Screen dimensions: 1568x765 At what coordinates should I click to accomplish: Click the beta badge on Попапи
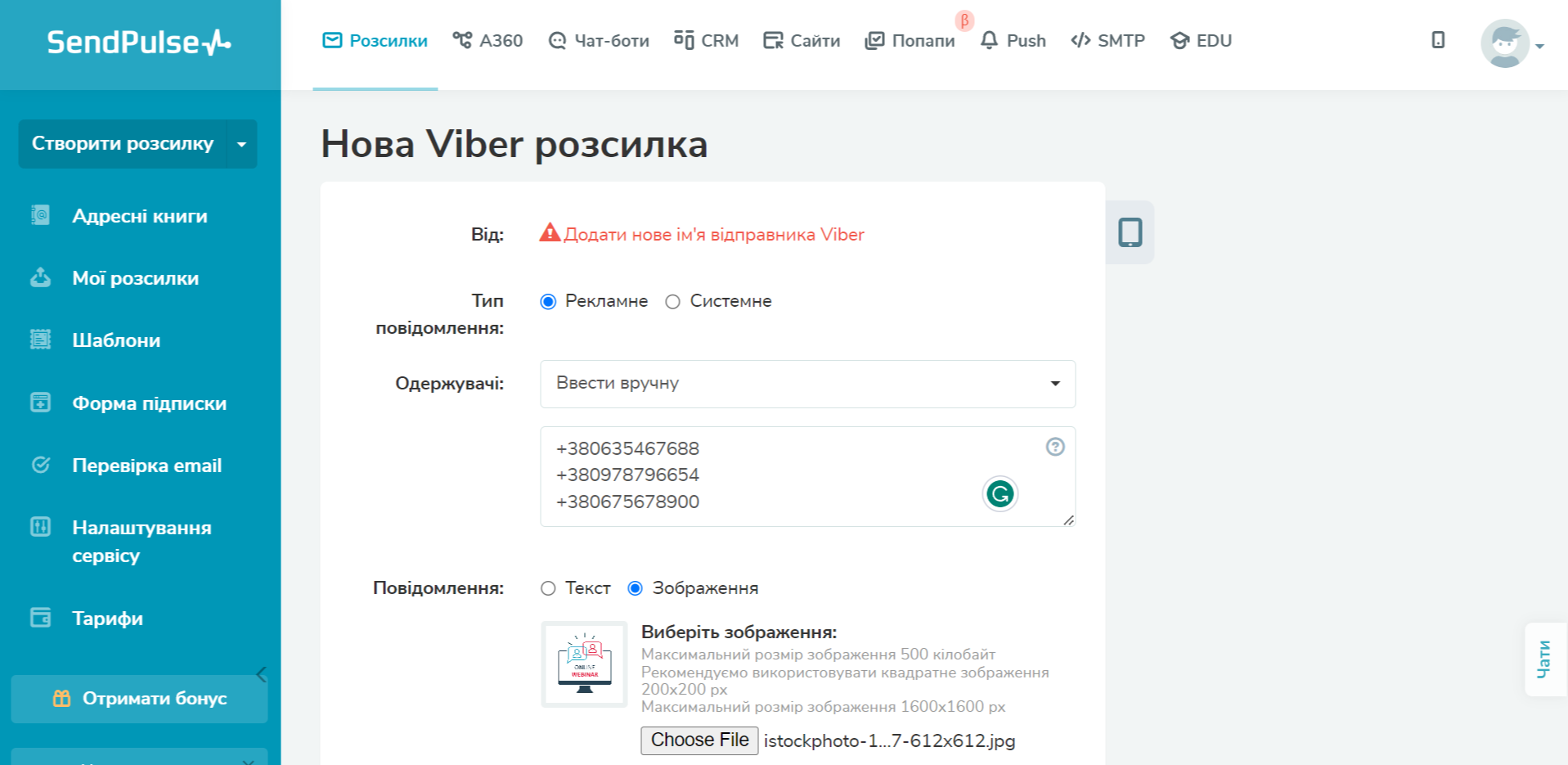click(x=965, y=20)
